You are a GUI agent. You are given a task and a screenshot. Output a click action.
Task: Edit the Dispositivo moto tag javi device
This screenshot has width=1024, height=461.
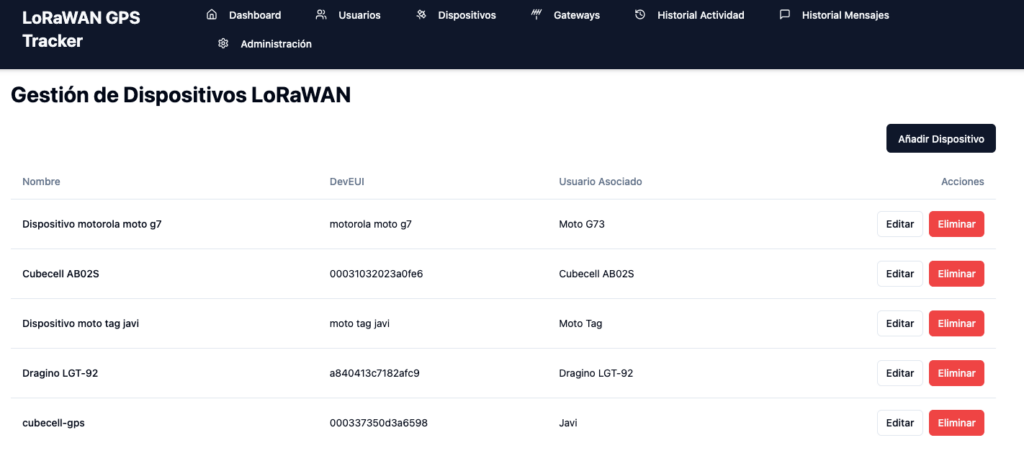pyautogui.click(x=899, y=323)
